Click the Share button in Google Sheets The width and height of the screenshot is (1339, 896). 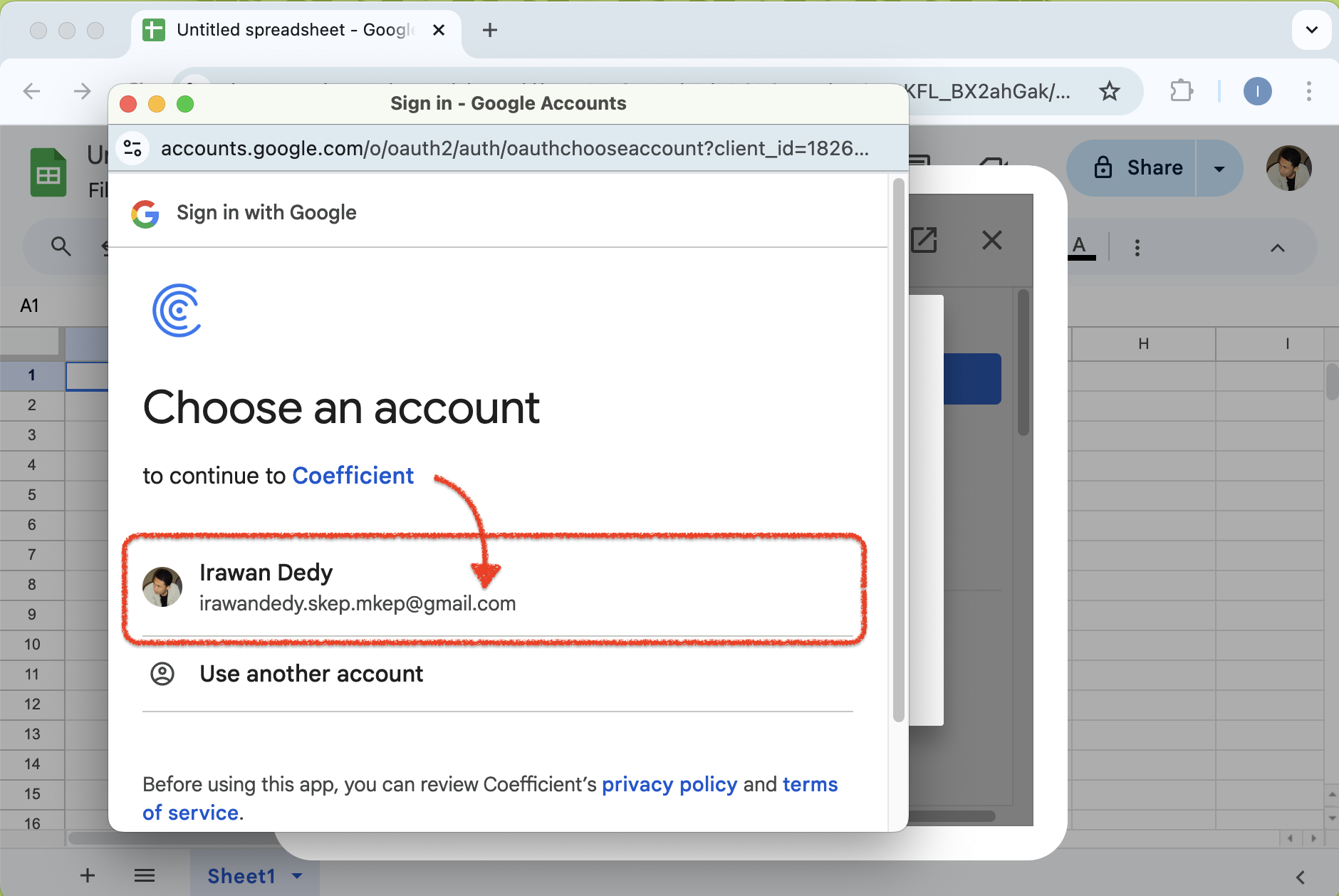pyautogui.click(x=1132, y=168)
